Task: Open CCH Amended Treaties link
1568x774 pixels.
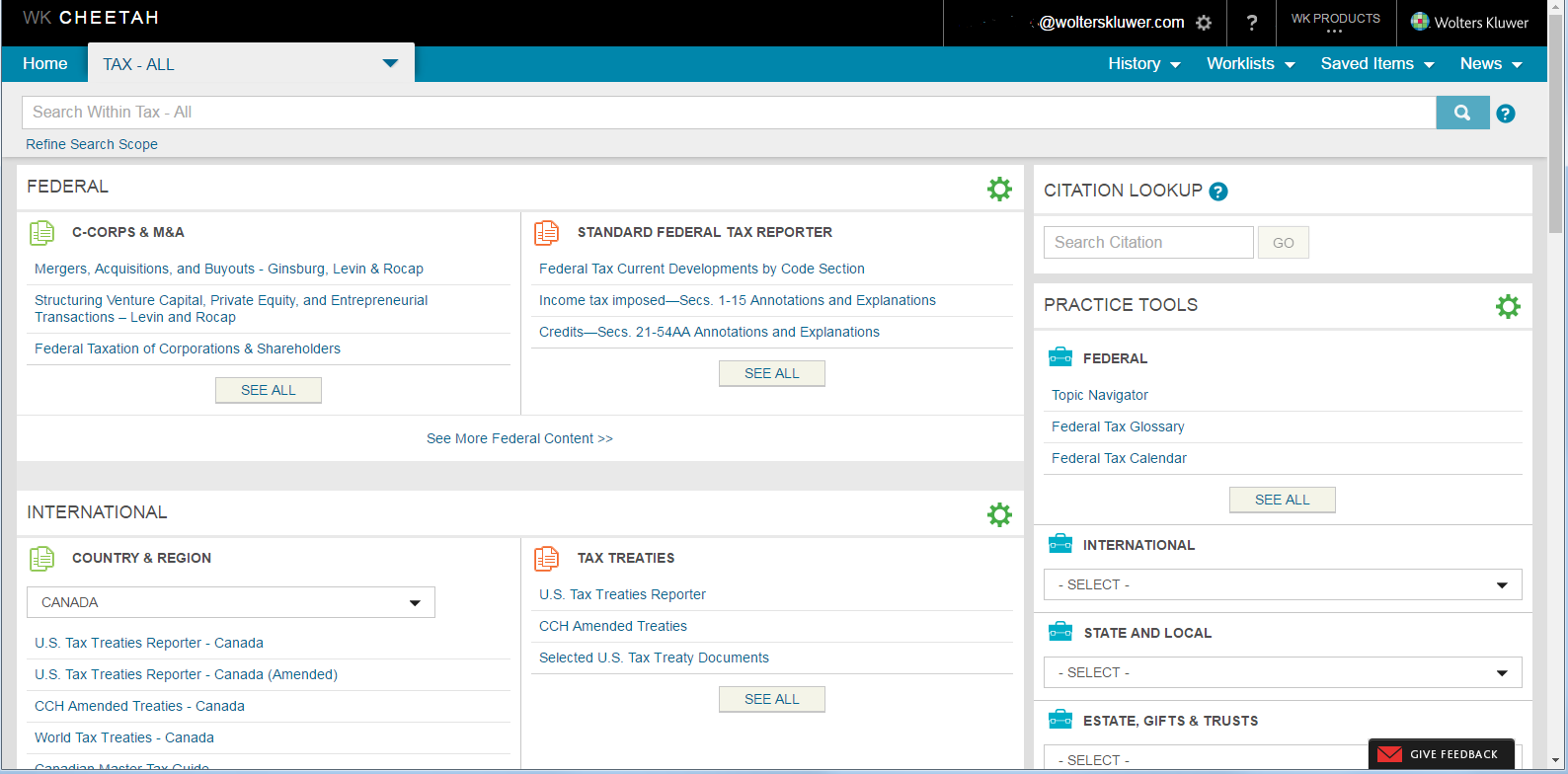Action: 613,626
